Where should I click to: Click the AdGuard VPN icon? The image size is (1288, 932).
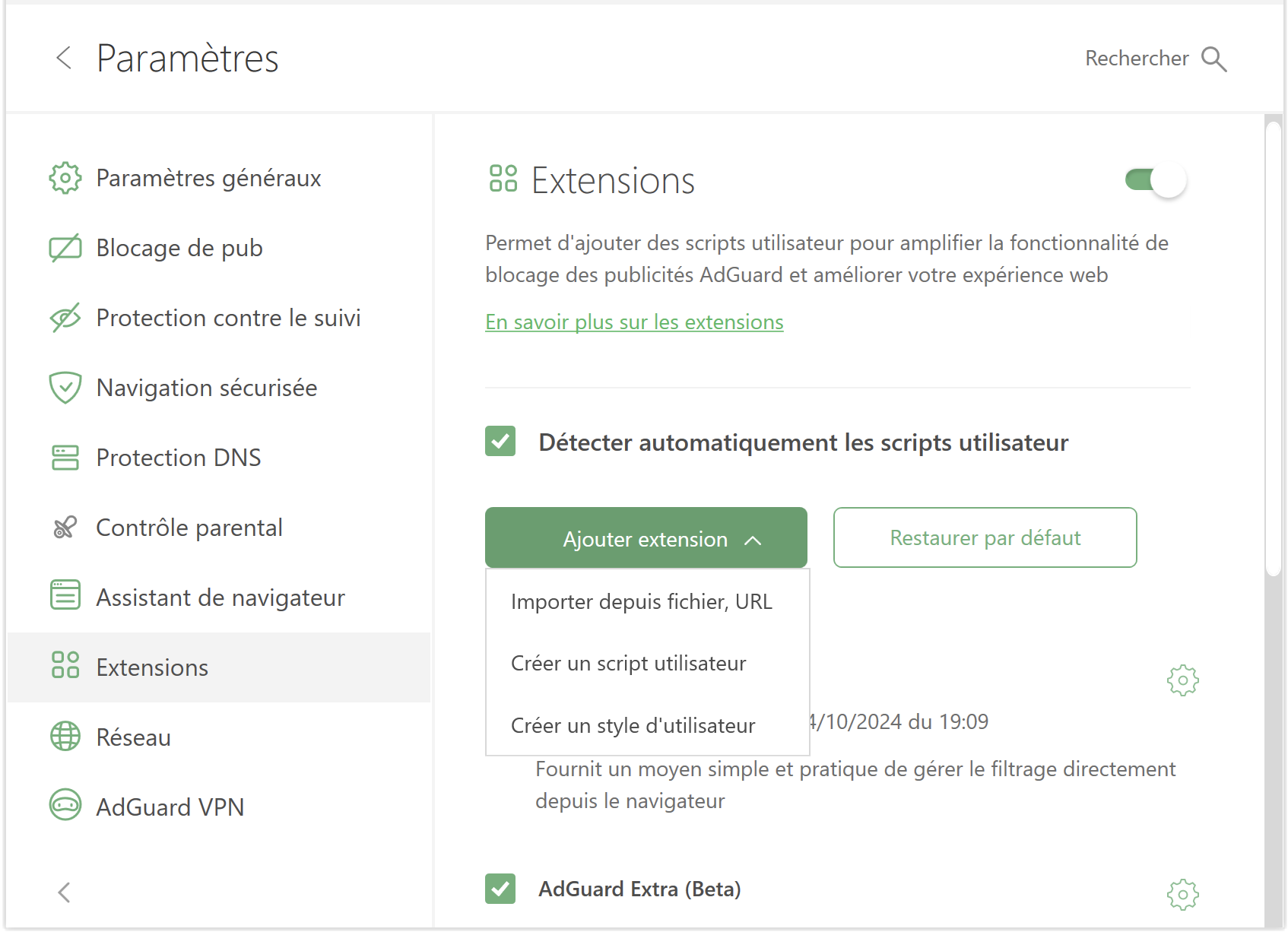pyautogui.click(x=65, y=805)
